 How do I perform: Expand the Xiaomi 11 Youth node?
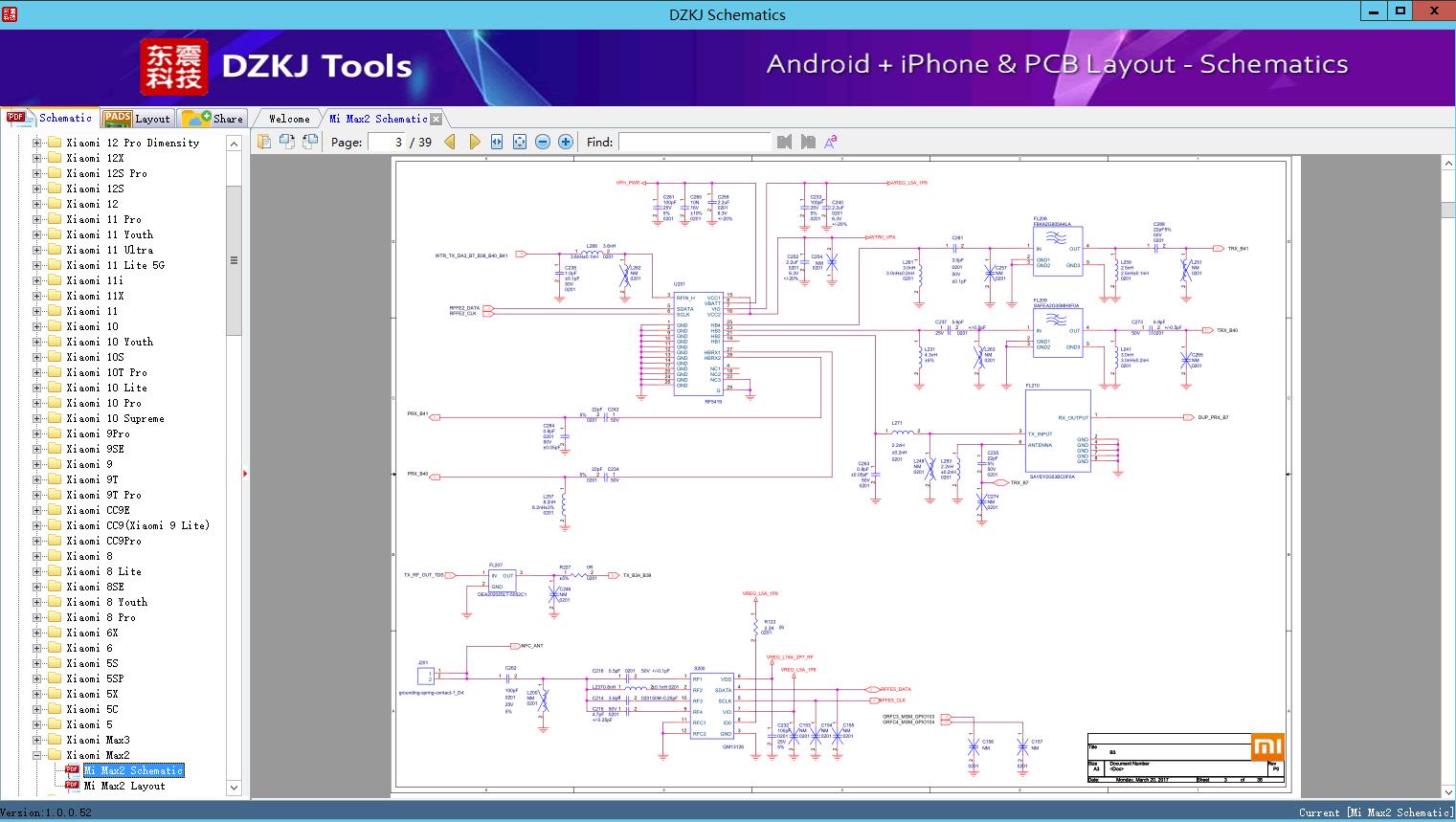37,234
